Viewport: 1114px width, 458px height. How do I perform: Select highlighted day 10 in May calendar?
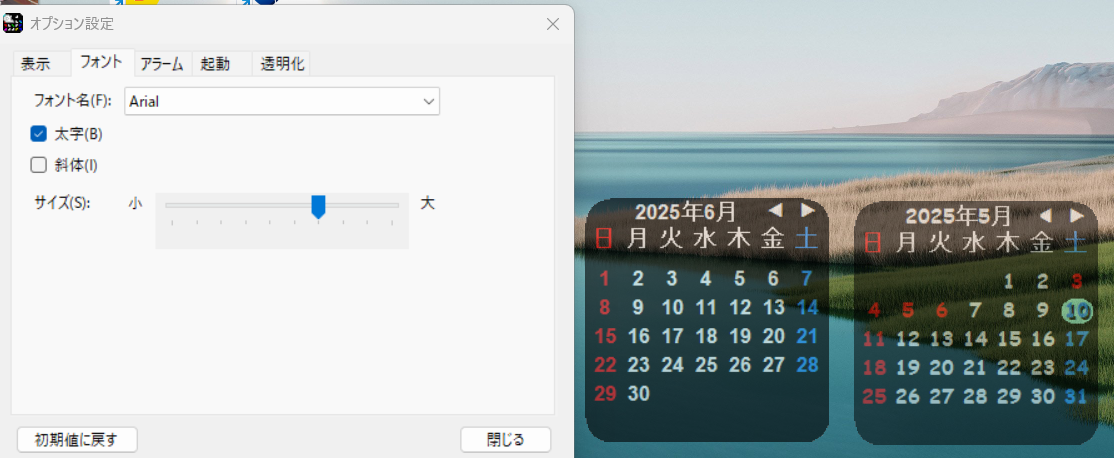(1077, 310)
